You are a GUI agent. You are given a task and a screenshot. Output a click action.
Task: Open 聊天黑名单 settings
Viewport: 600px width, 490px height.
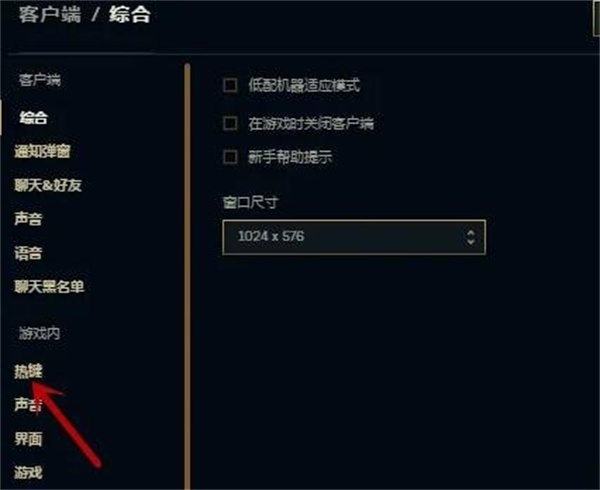(x=49, y=287)
